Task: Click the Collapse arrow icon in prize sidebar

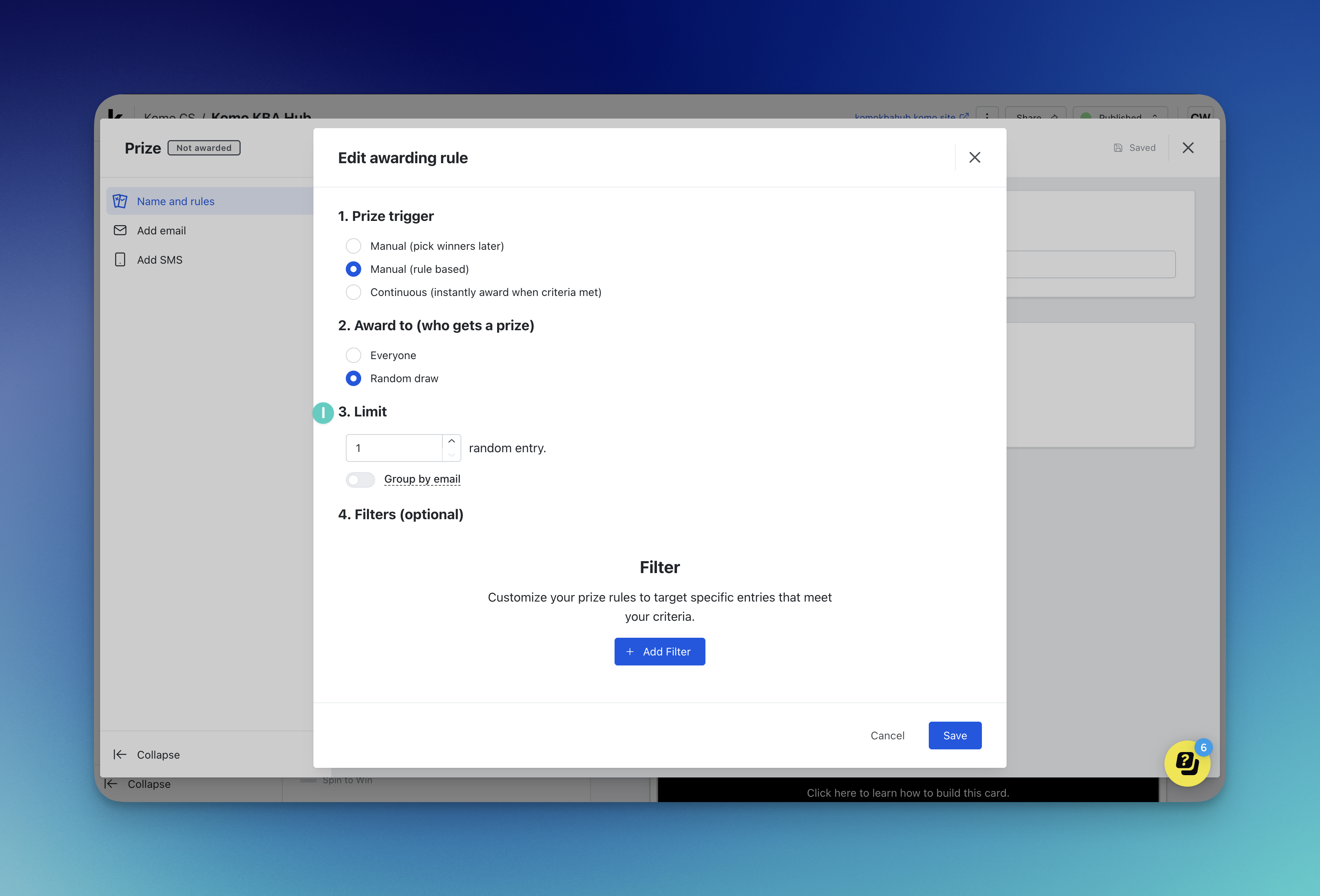Action: [x=120, y=754]
